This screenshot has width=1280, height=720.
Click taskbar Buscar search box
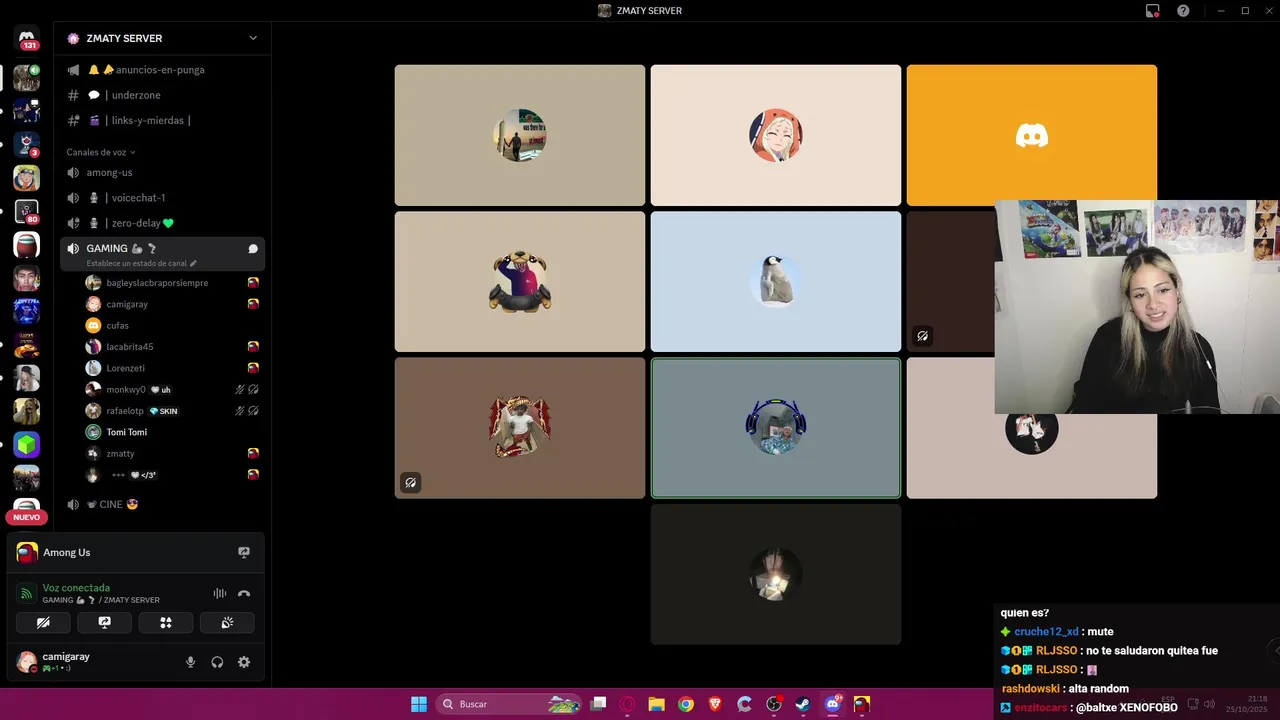pos(510,704)
